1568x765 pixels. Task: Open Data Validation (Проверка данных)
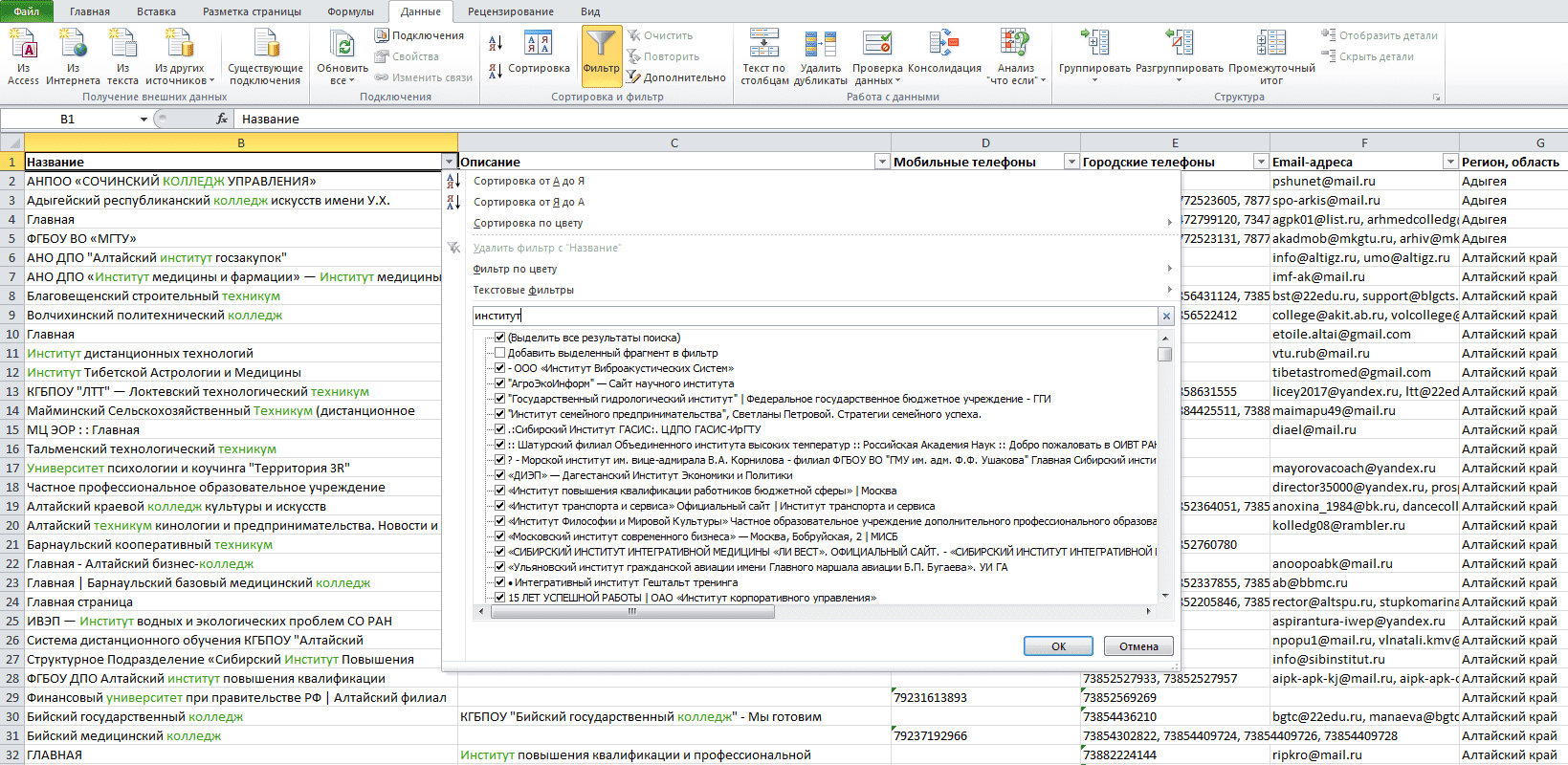pyautogui.click(x=877, y=57)
